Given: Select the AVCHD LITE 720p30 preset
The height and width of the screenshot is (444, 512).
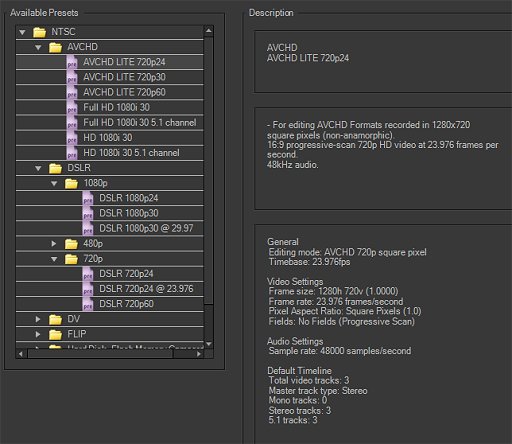Looking at the screenshot, I should tap(124, 77).
